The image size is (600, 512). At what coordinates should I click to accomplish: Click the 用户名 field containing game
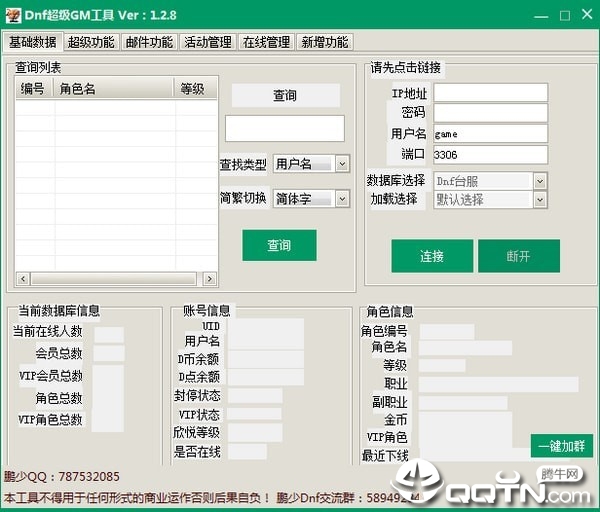click(491, 134)
